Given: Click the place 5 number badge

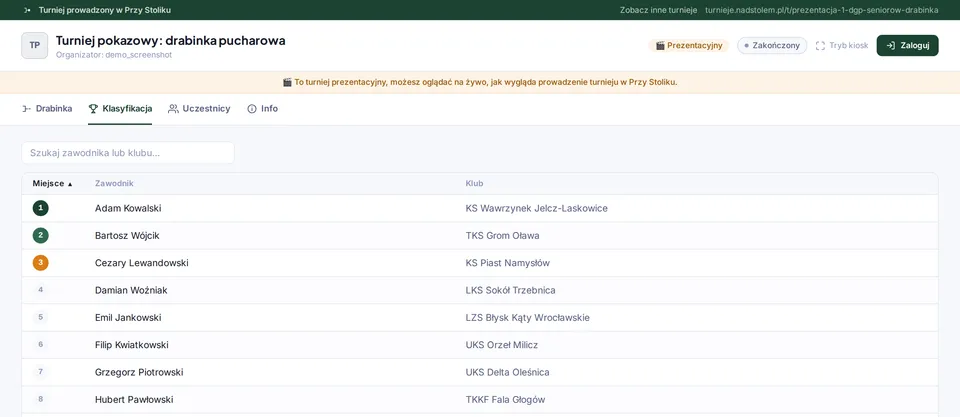Looking at the screenshot, I should (40, 317).
